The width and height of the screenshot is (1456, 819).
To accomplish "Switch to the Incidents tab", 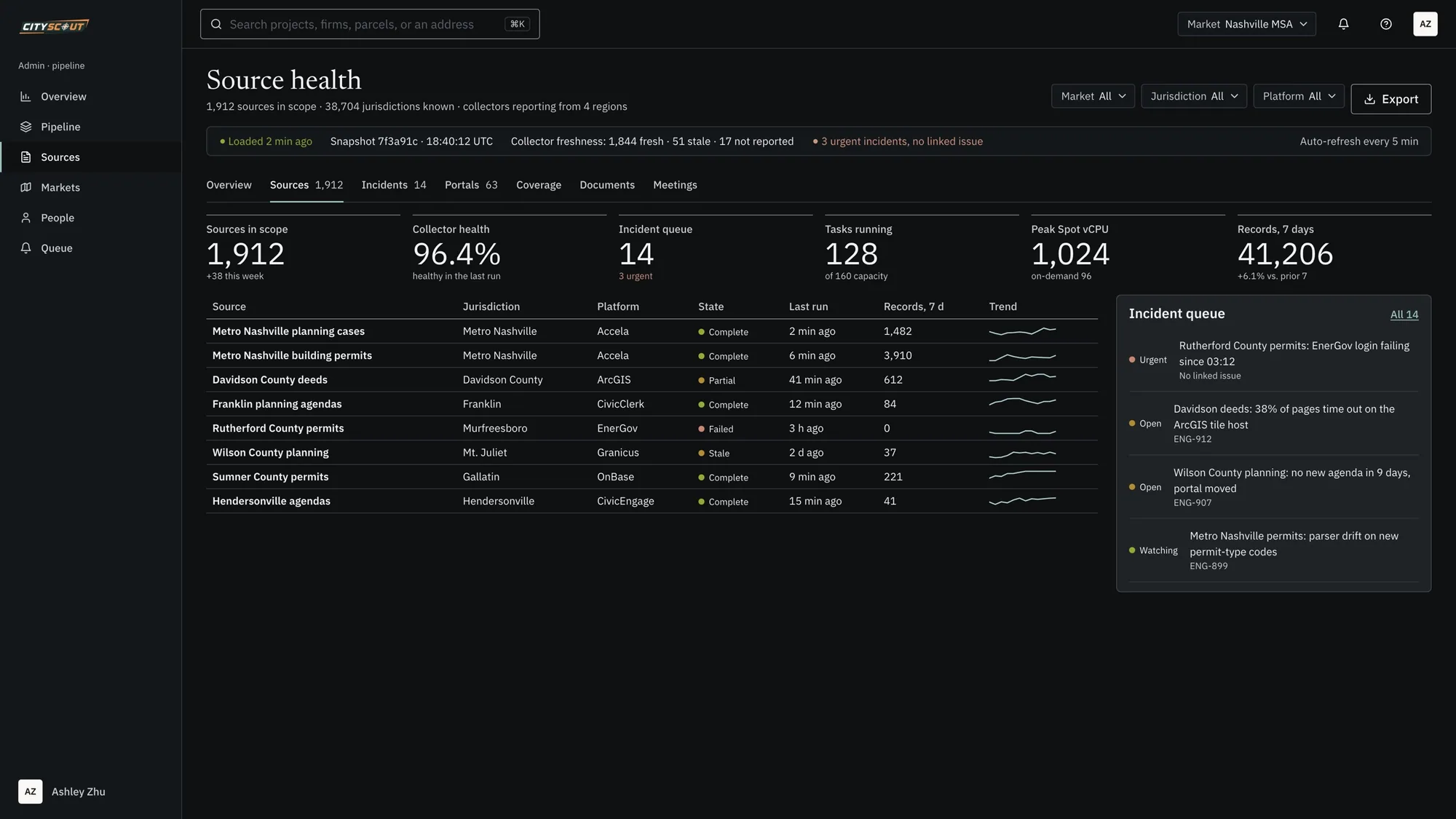I will pyautogui.click(x=394, y=185).
